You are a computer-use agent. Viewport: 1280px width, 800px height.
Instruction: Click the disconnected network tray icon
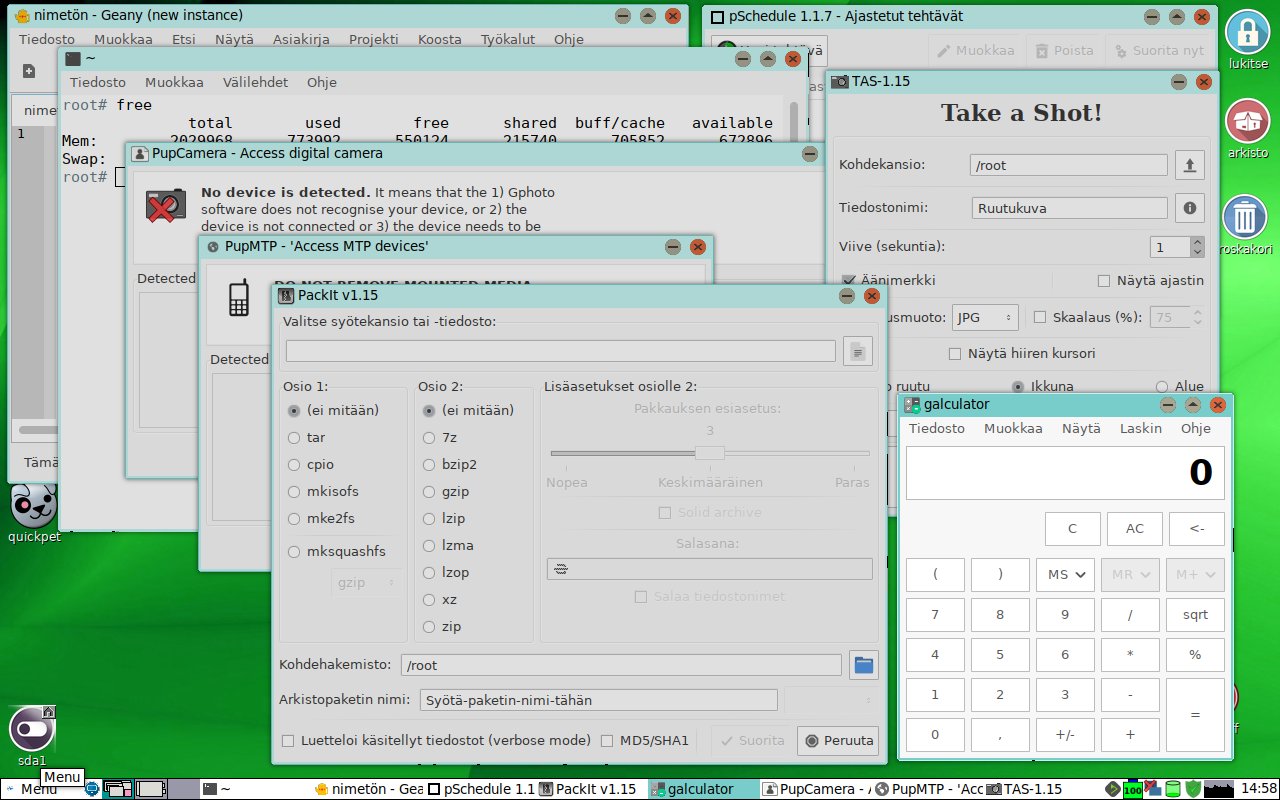[1152, 789]
